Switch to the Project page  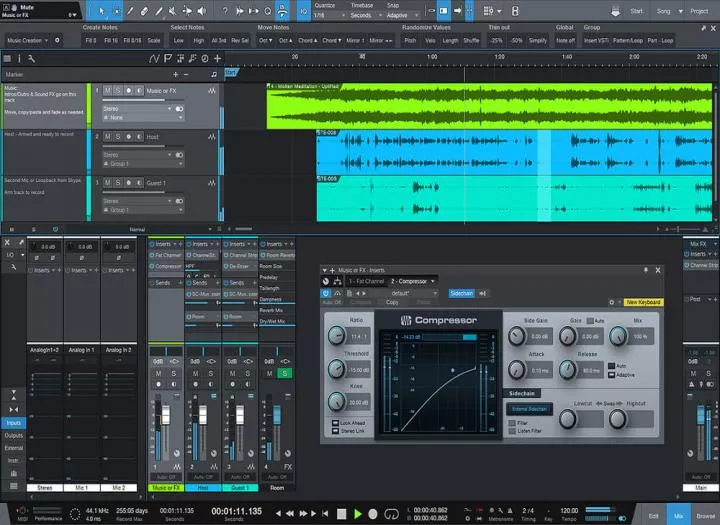pyautogui.click(x=699, y=11)
